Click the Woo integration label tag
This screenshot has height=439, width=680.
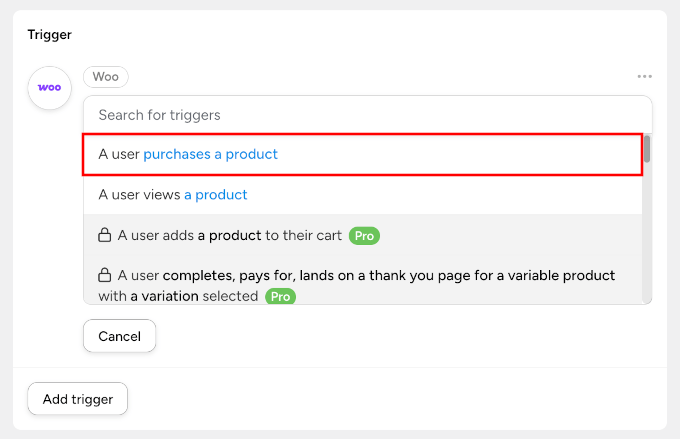click(105, 77)
